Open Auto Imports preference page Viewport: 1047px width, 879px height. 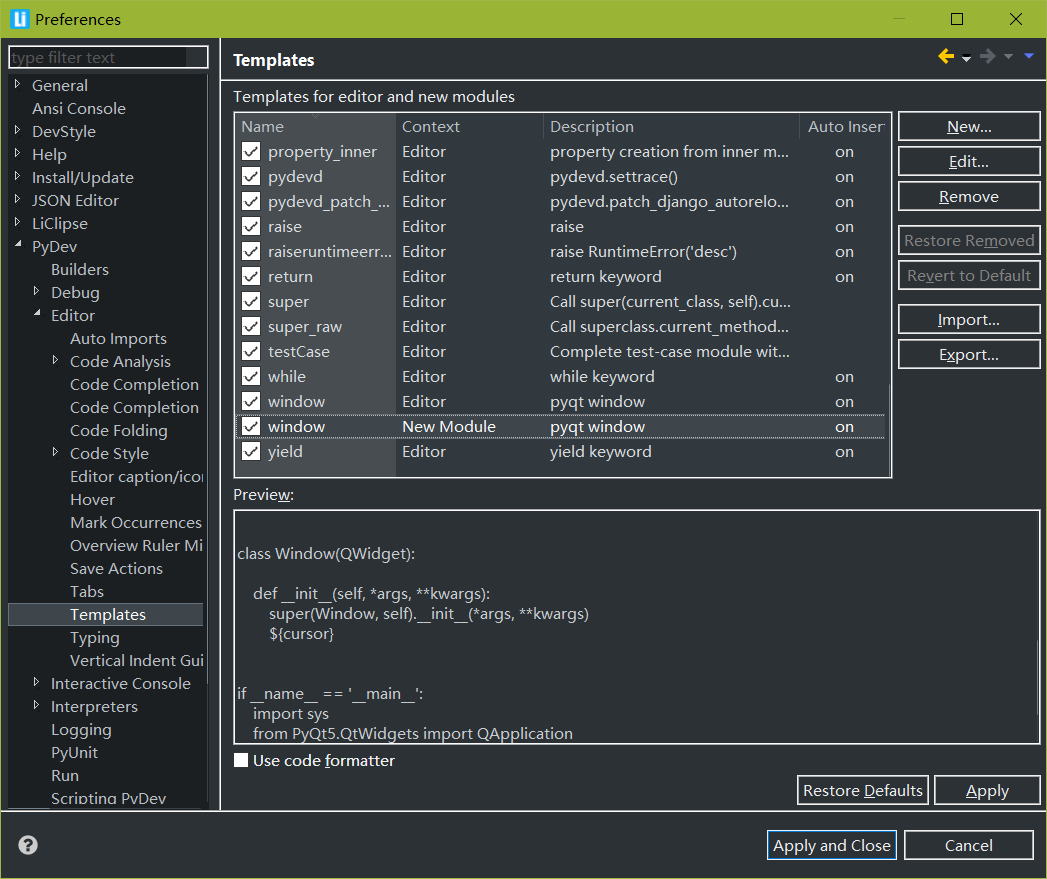coord(118,339)
